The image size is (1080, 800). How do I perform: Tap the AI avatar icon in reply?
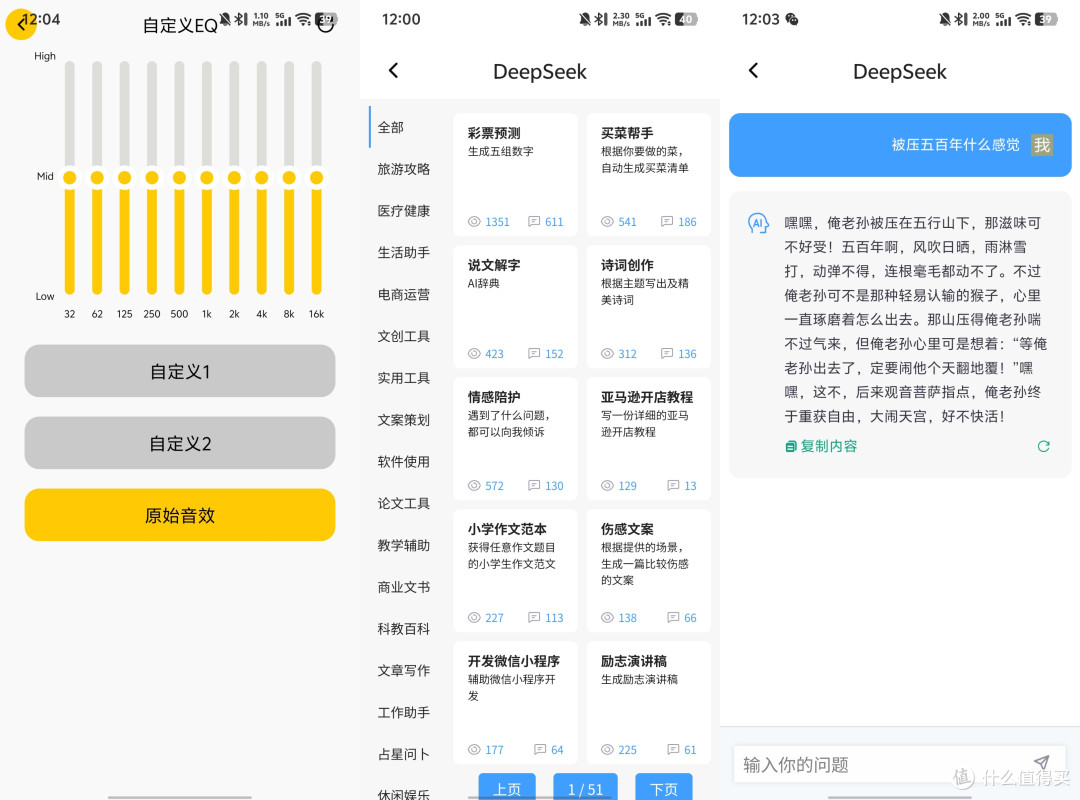(x=758, y=223)
